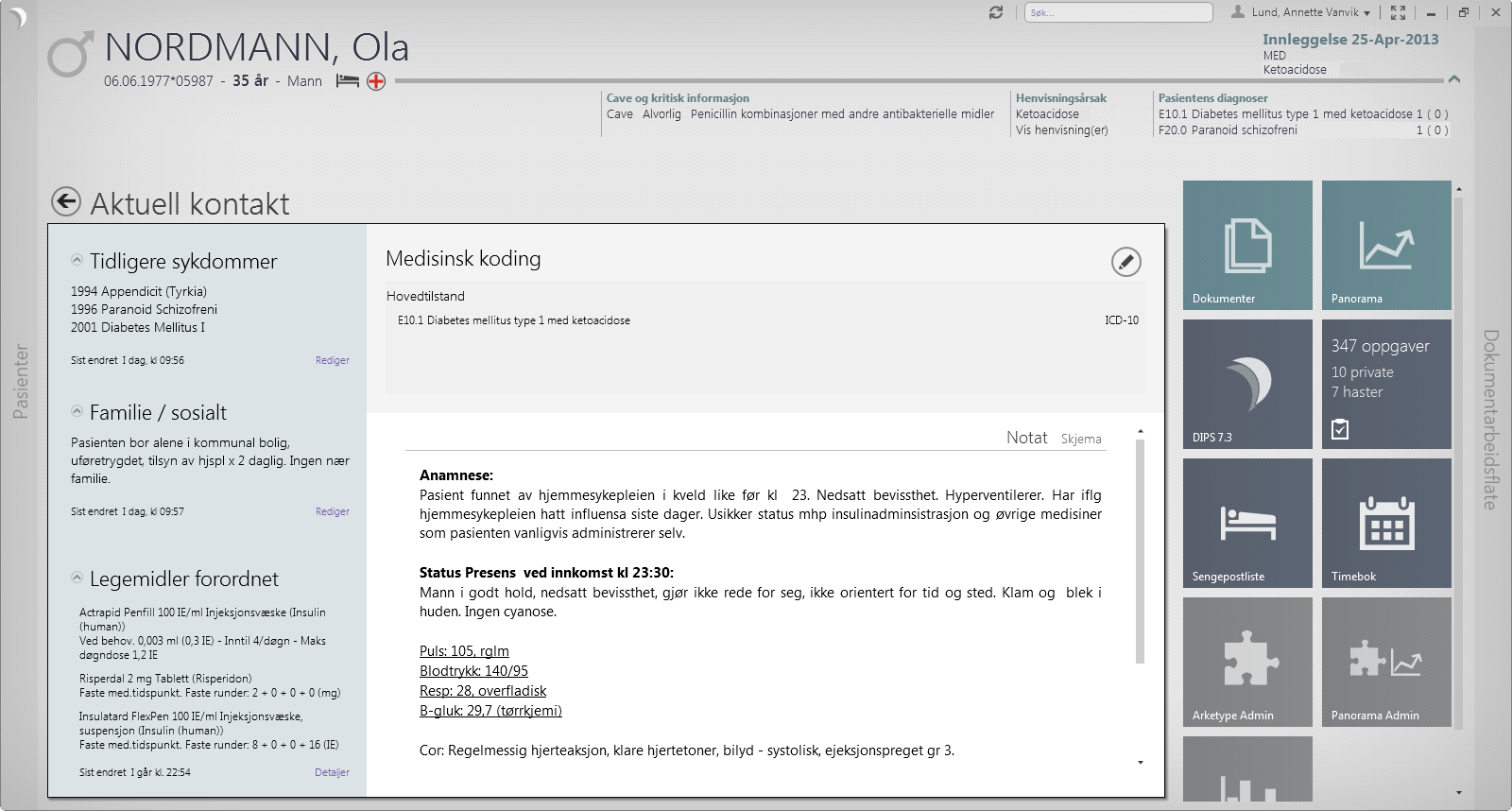
Task: Click the tiles panel's vertical scrollbar
Action: [1458, 462]
